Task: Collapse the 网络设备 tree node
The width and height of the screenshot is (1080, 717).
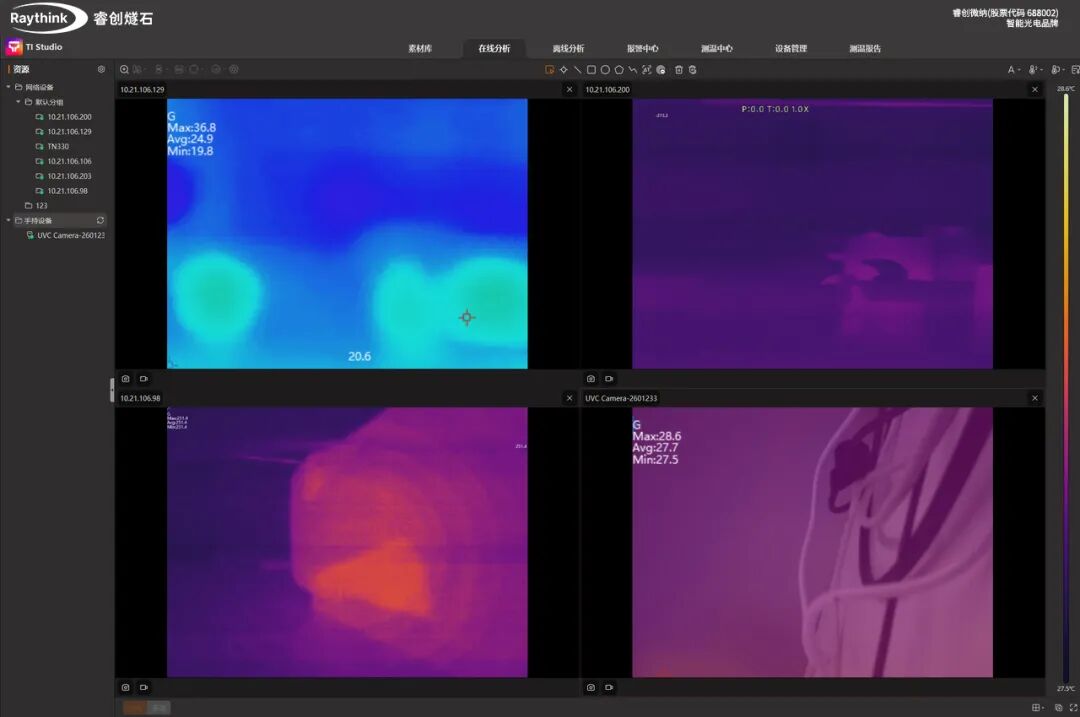Action: (x=8, y=87)
